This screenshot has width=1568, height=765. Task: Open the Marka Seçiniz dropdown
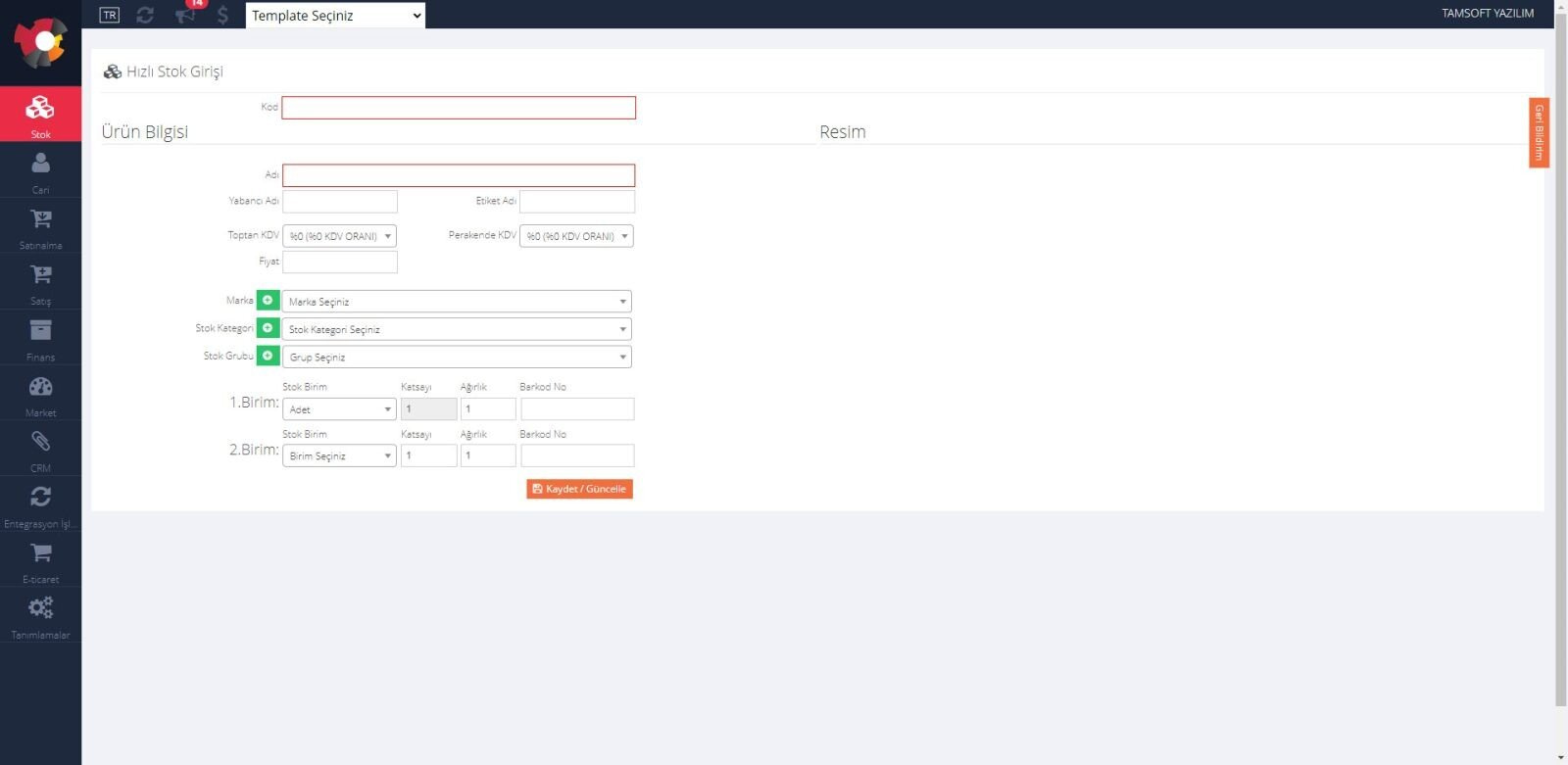(x=457, y=302)
